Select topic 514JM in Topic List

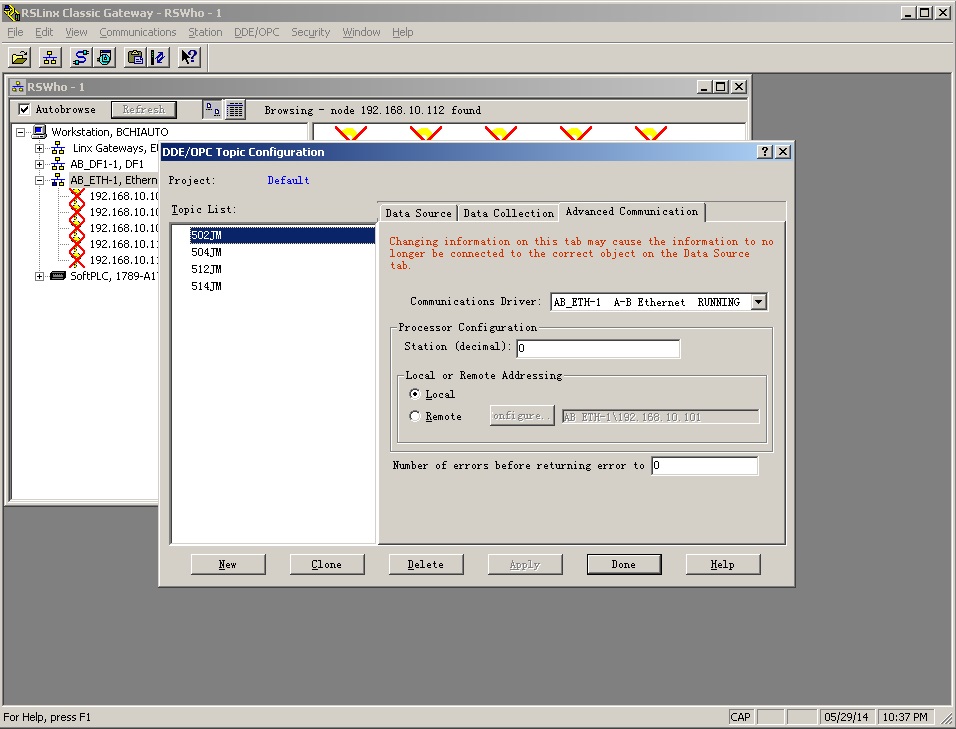click(206, 286)
